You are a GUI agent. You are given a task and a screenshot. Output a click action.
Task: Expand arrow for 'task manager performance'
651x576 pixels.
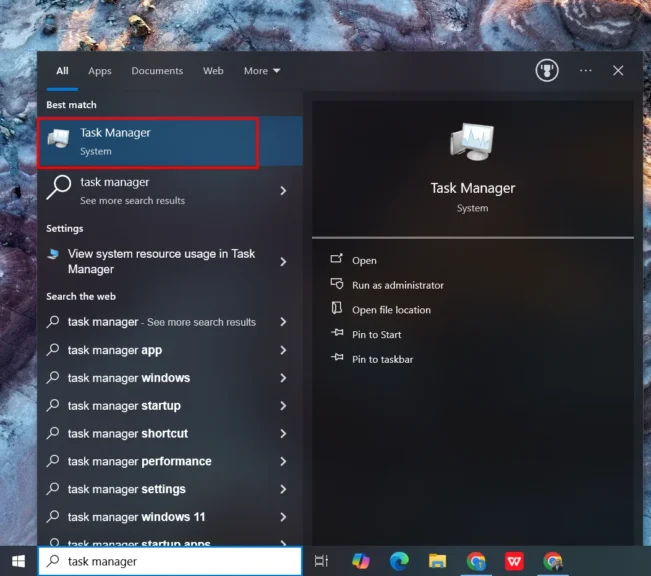click(283, 461)
